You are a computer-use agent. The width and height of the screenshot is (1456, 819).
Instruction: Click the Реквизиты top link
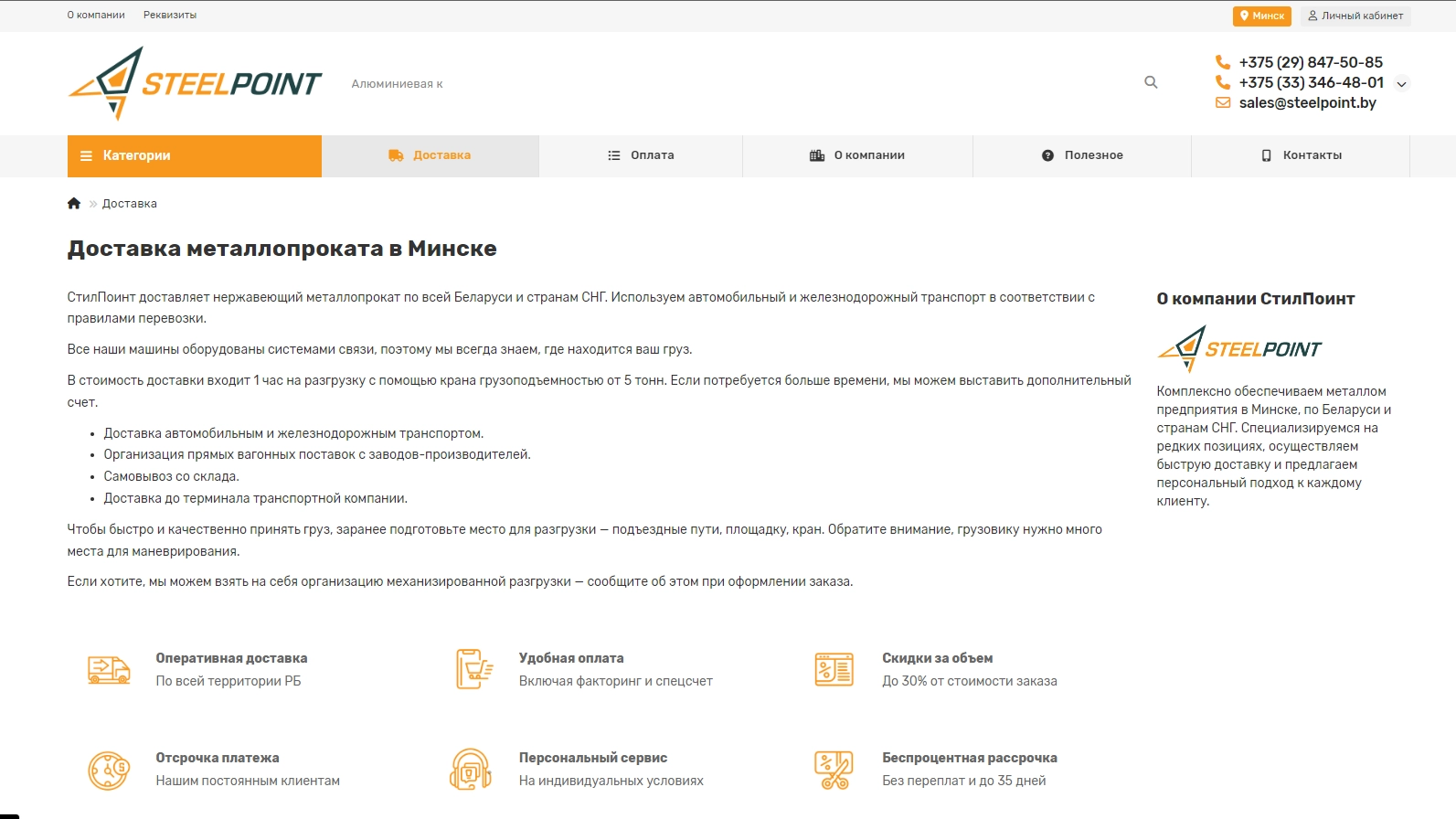(x=170, y=15)
